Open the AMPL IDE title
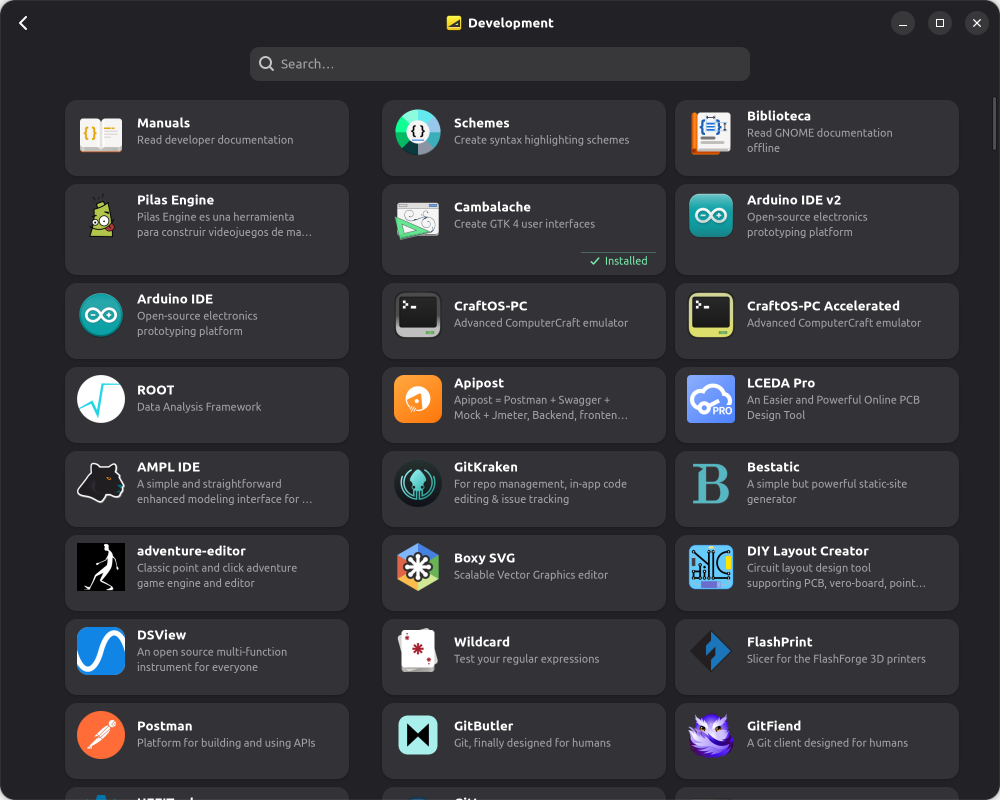This screenshot has height=800, width=1000. click(168, 467)
